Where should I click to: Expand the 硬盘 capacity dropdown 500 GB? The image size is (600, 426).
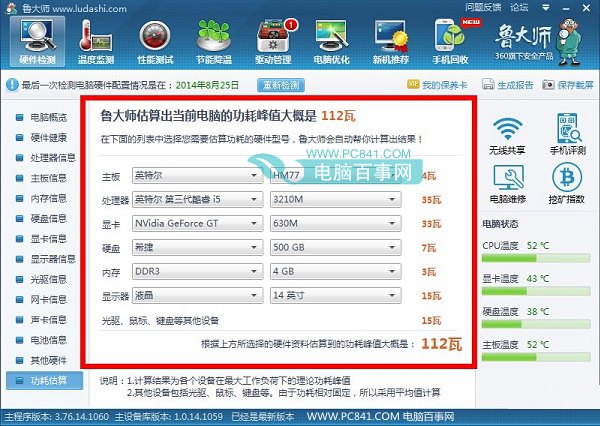tap(336, 248)
